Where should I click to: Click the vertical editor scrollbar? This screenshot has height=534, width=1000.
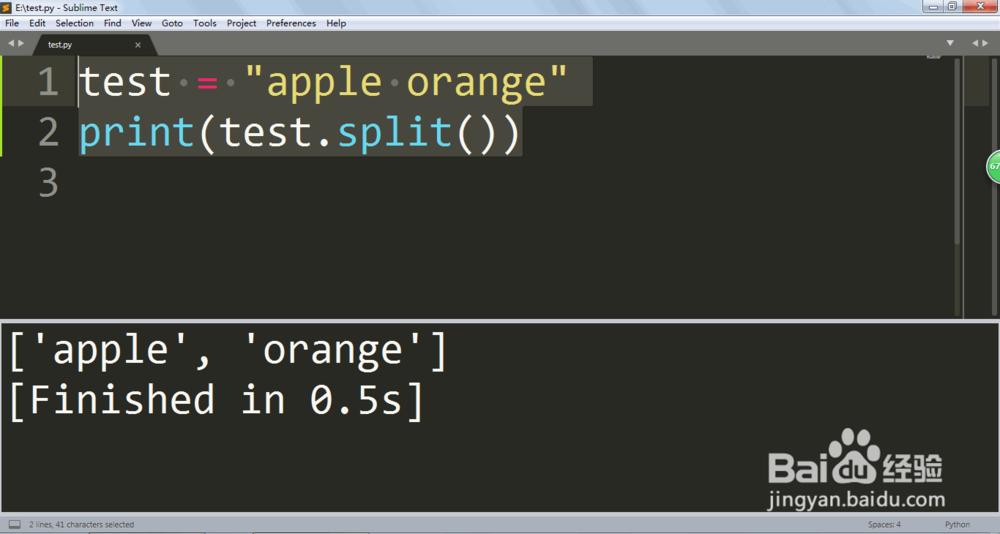coord(957,151)
